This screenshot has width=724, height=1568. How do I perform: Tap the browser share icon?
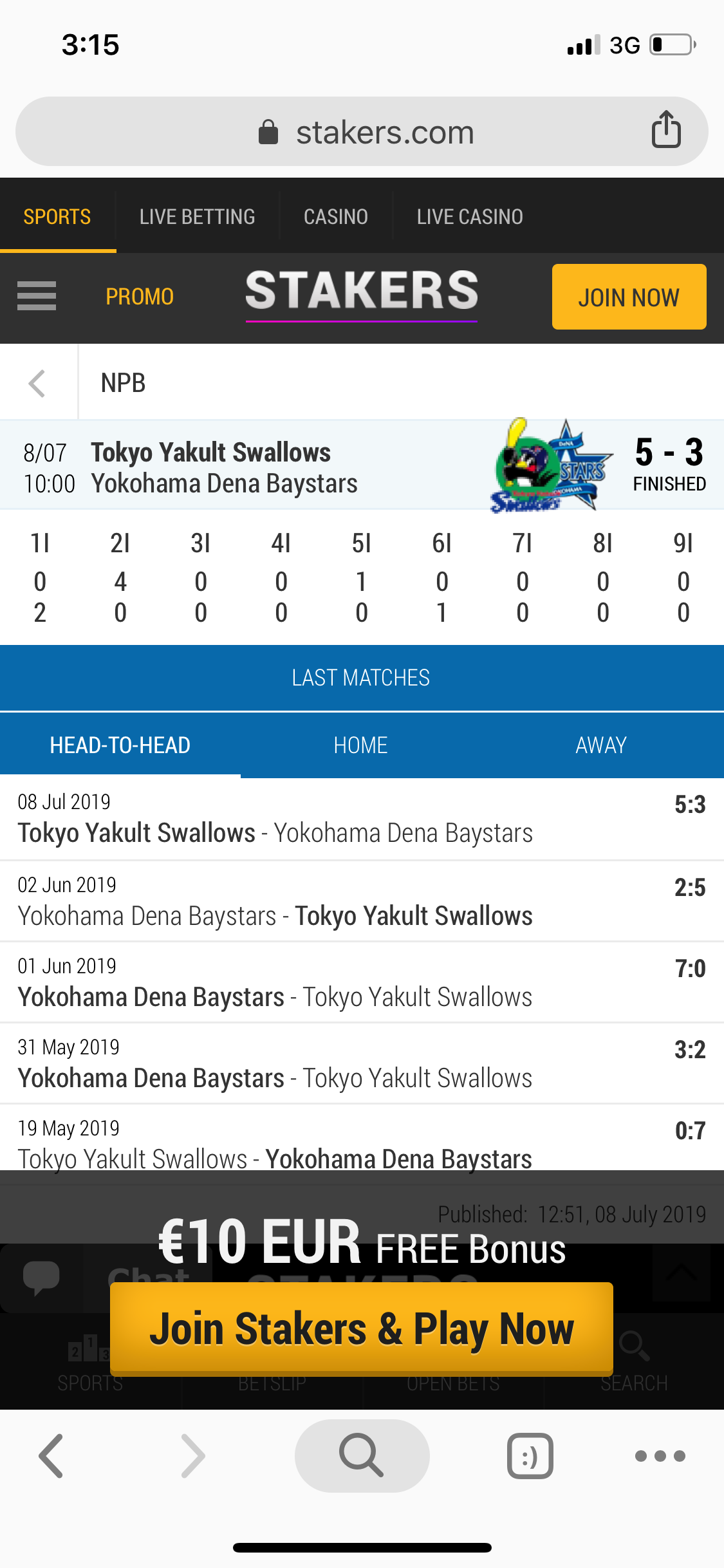[666, 129]
